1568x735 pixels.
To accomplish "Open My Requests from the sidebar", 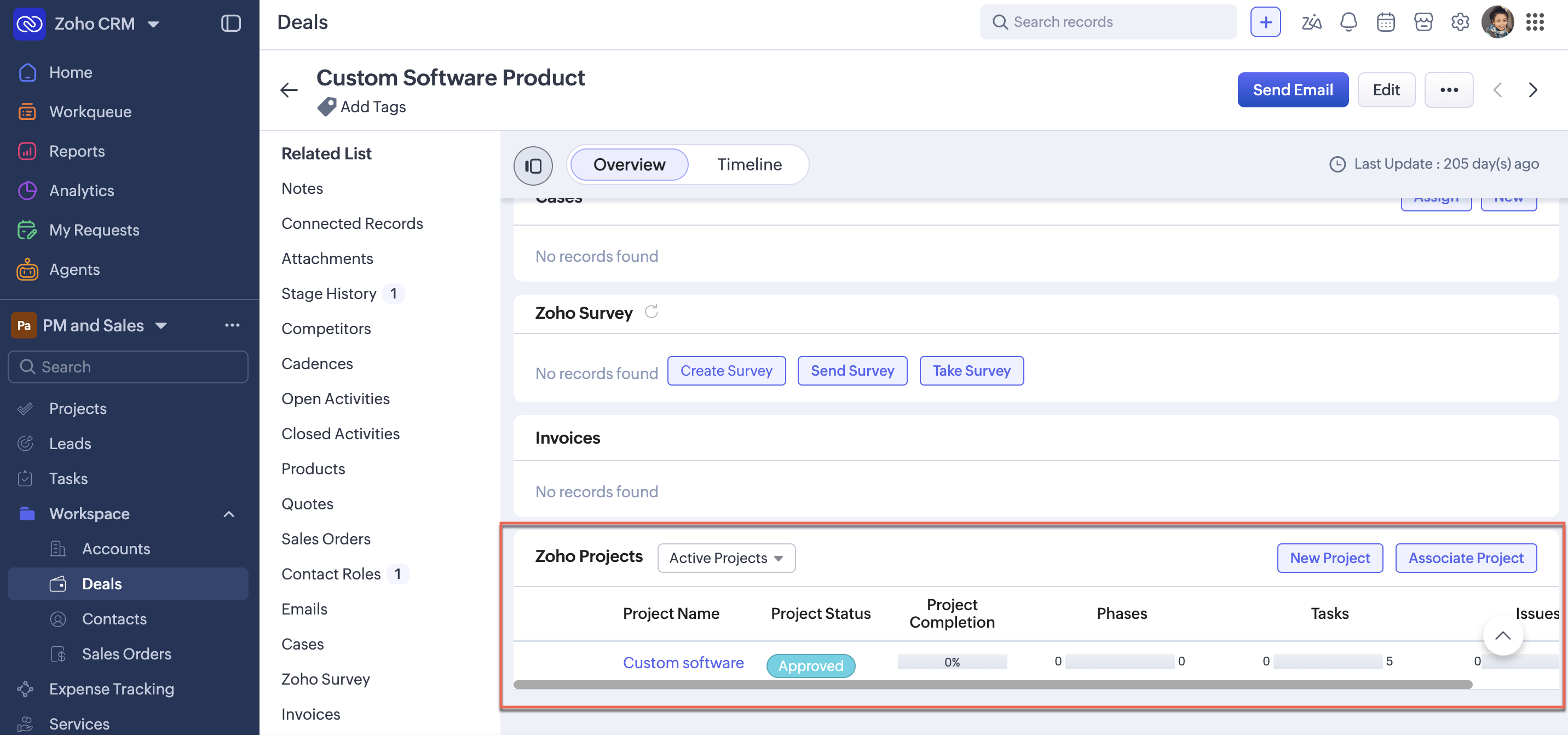I will [x=94, y=230].
